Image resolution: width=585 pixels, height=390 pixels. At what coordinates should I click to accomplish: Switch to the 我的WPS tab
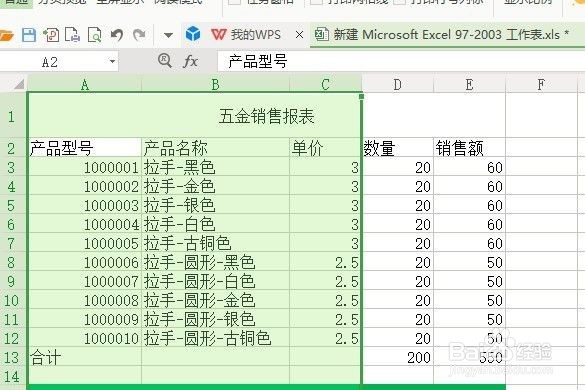(246, 35)
